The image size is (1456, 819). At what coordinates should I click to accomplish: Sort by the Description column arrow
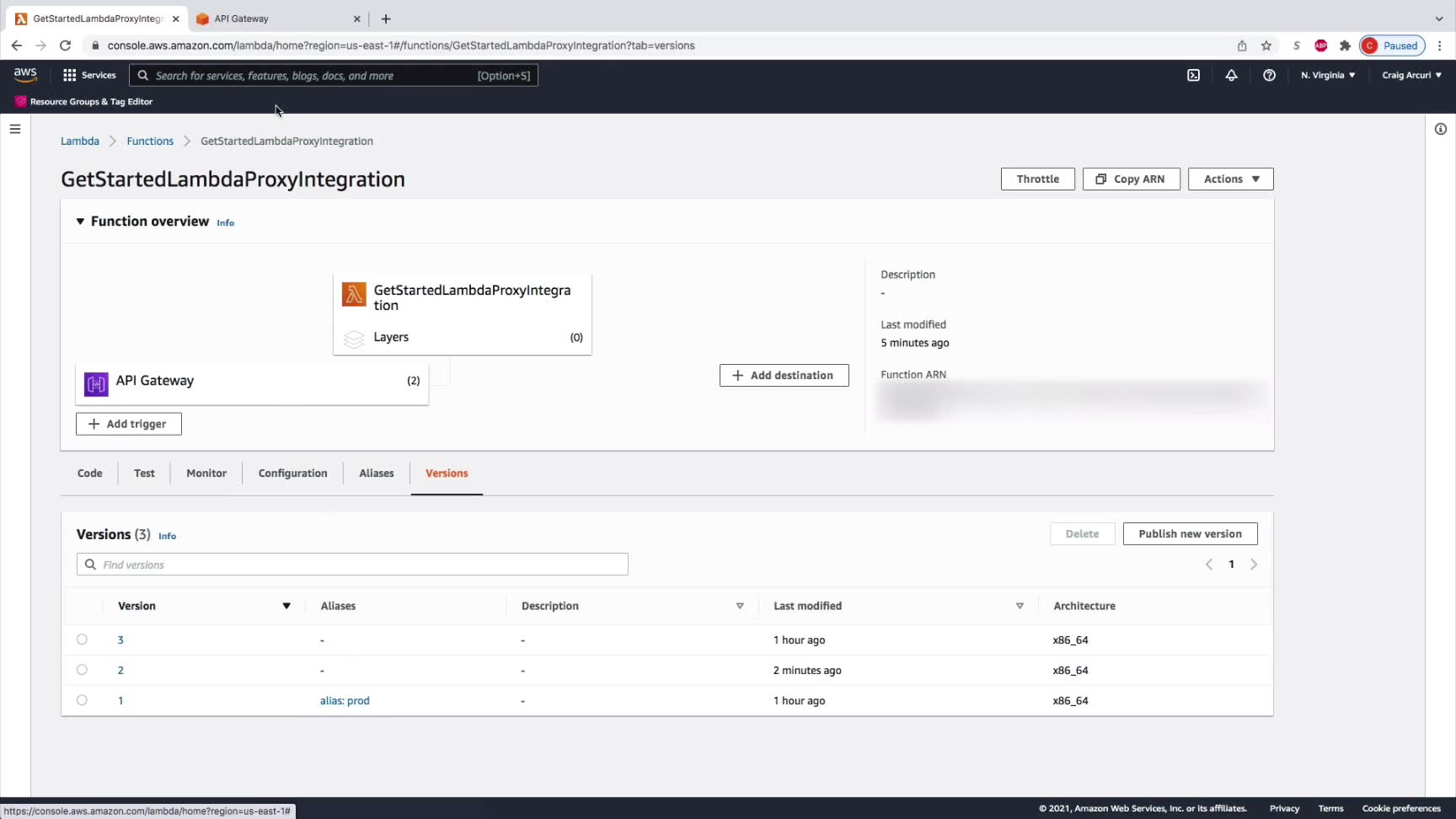tap(740, 606)
